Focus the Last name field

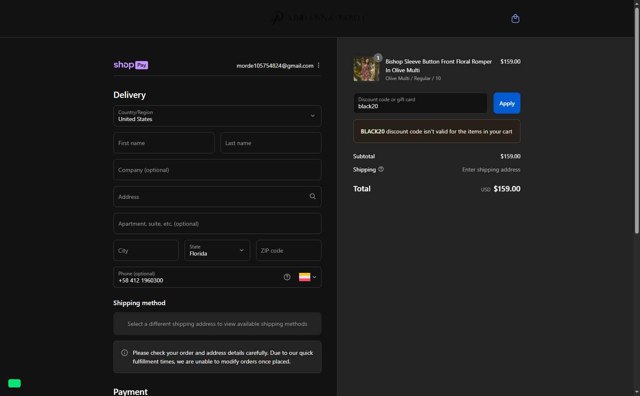(271, 143)
